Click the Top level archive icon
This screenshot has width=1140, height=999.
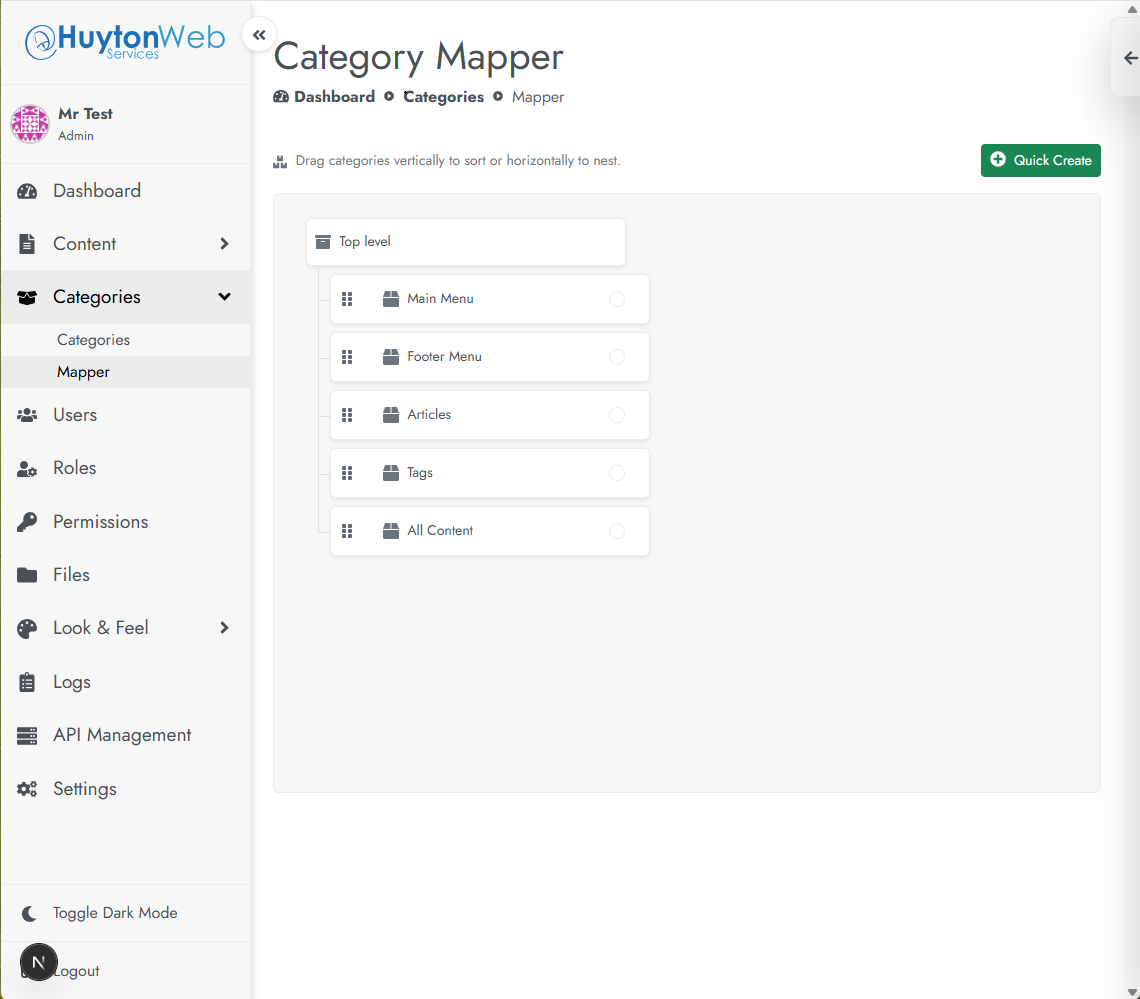click(x=323, y=242)
